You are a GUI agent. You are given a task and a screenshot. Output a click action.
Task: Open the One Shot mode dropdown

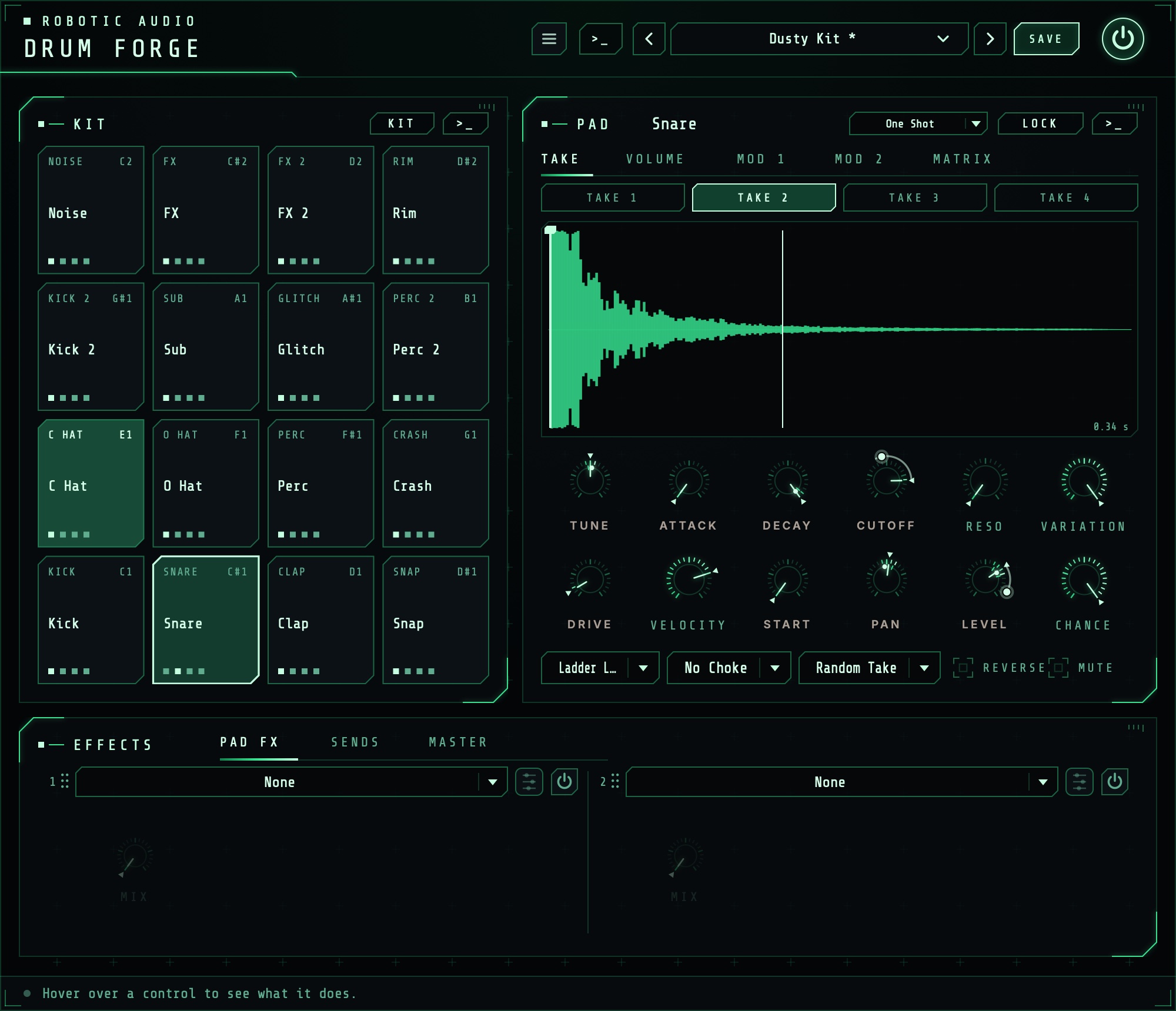pyautogui.click(x=918, y=123)
